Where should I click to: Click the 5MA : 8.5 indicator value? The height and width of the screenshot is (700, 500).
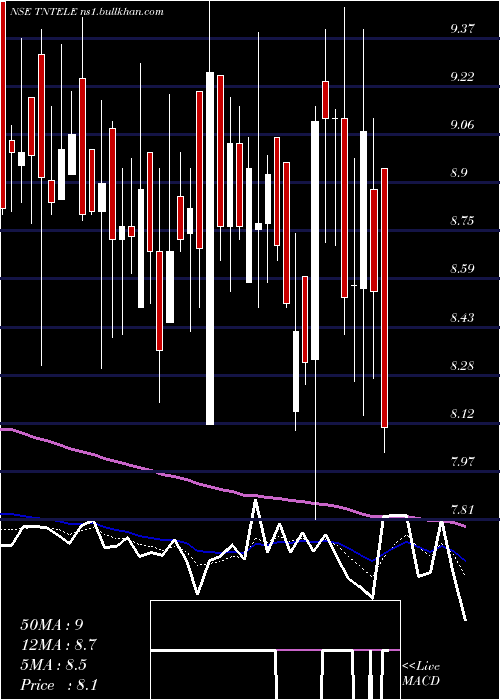coord(54,665)
